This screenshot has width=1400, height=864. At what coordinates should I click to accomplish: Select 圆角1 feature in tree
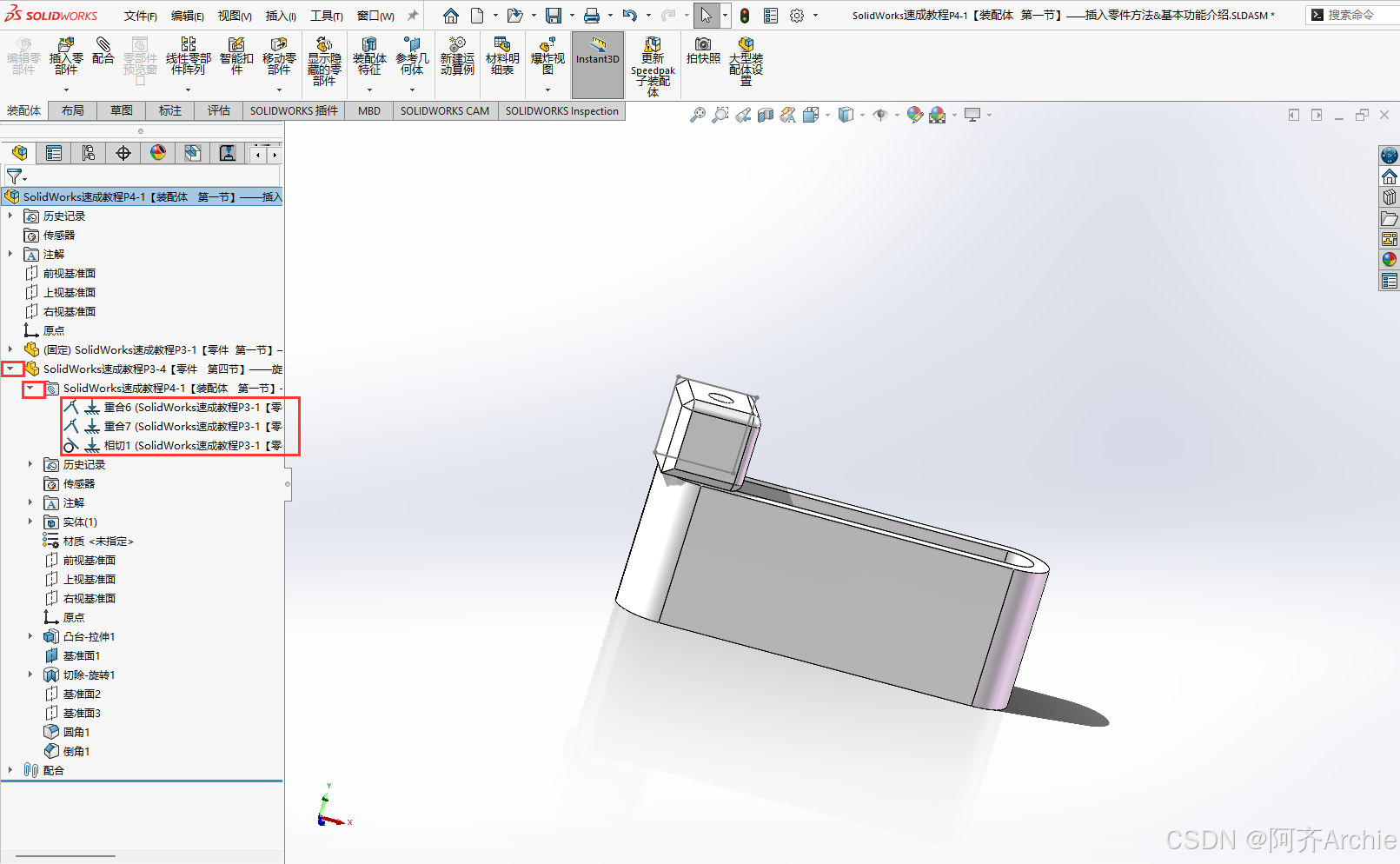point(67,732)
